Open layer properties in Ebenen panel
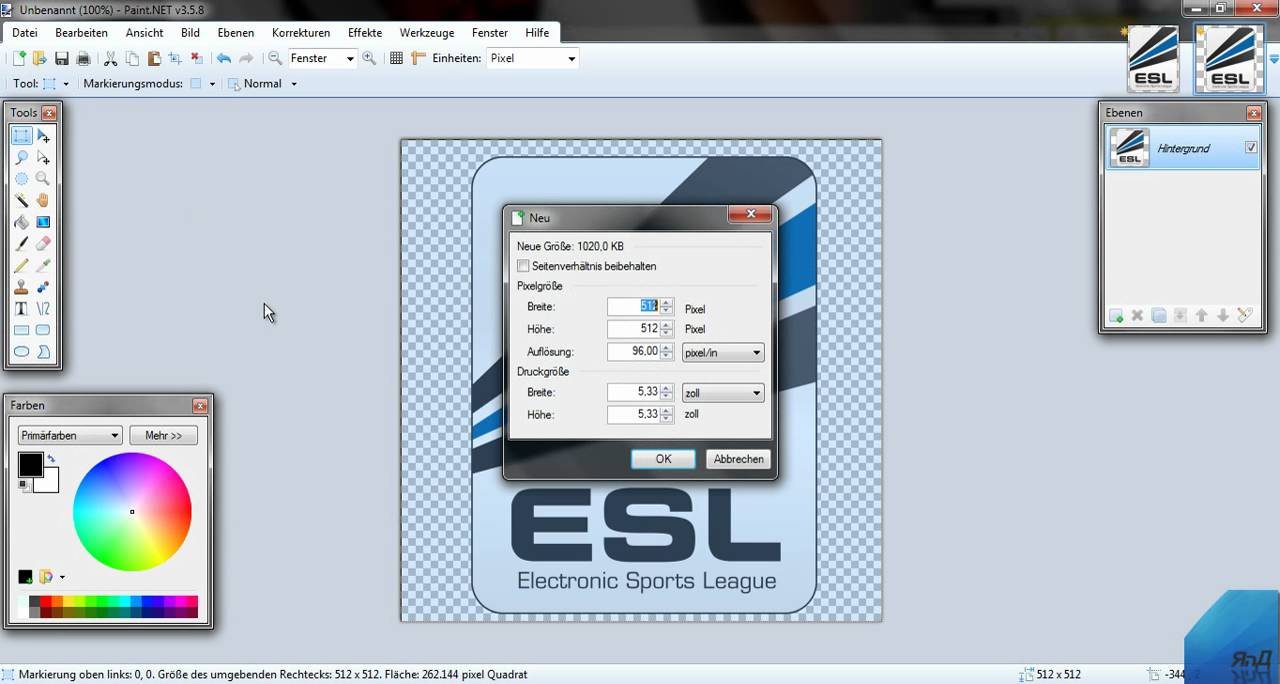The image size is (1280, 684). [1245, 315]
